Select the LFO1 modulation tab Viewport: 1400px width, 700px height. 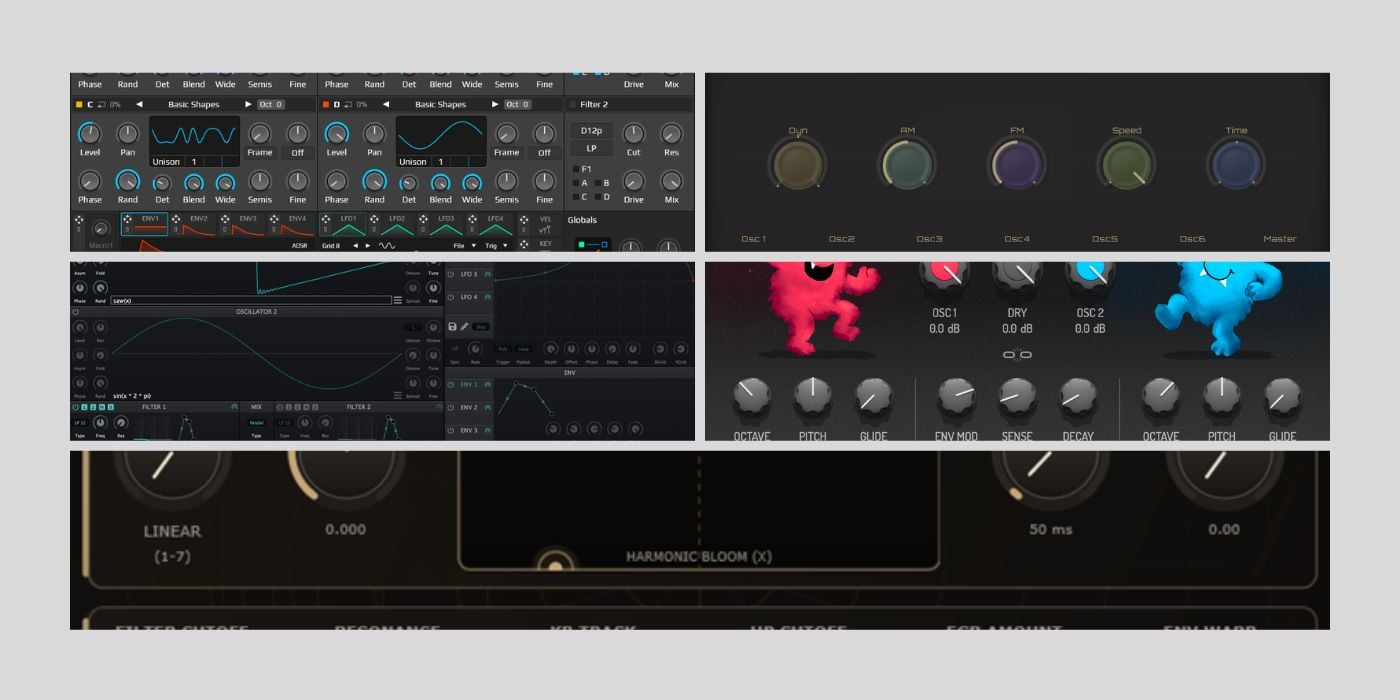tap(342, 224)
